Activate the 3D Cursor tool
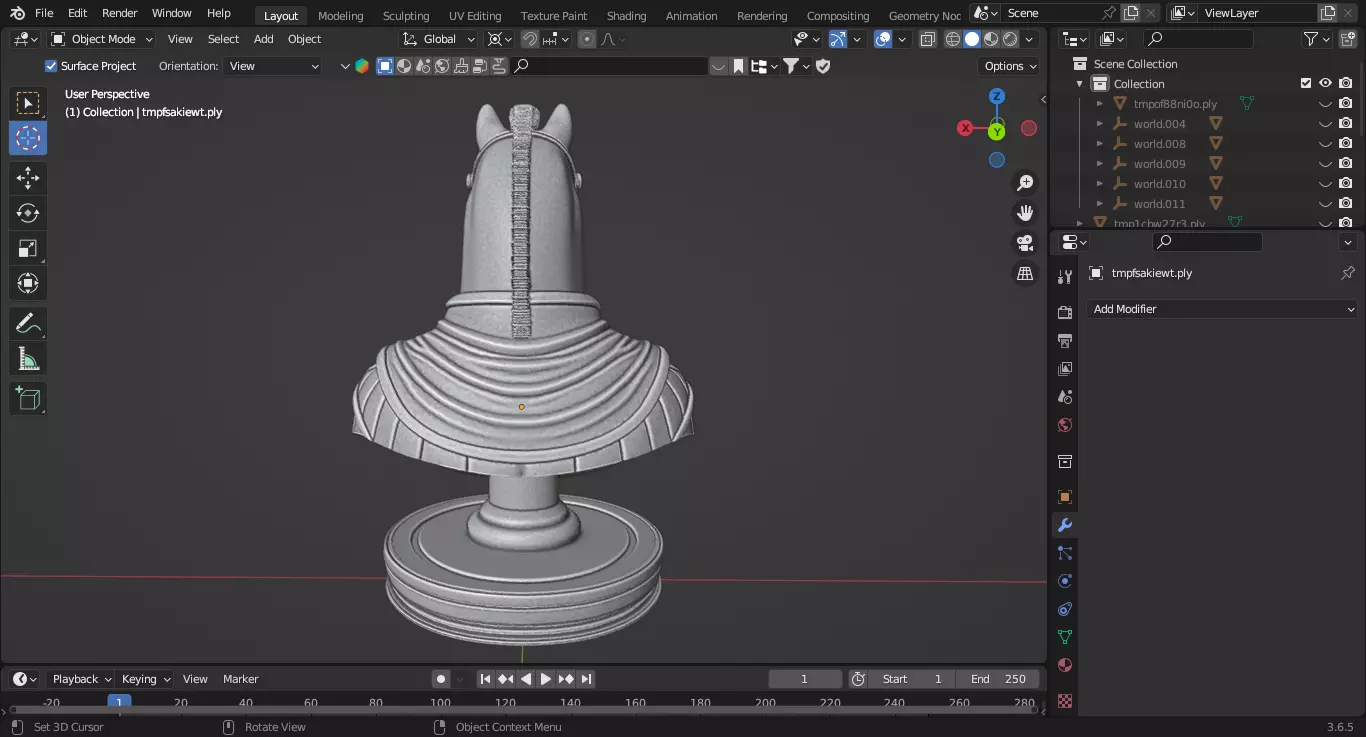 click(x=28, y=138)
